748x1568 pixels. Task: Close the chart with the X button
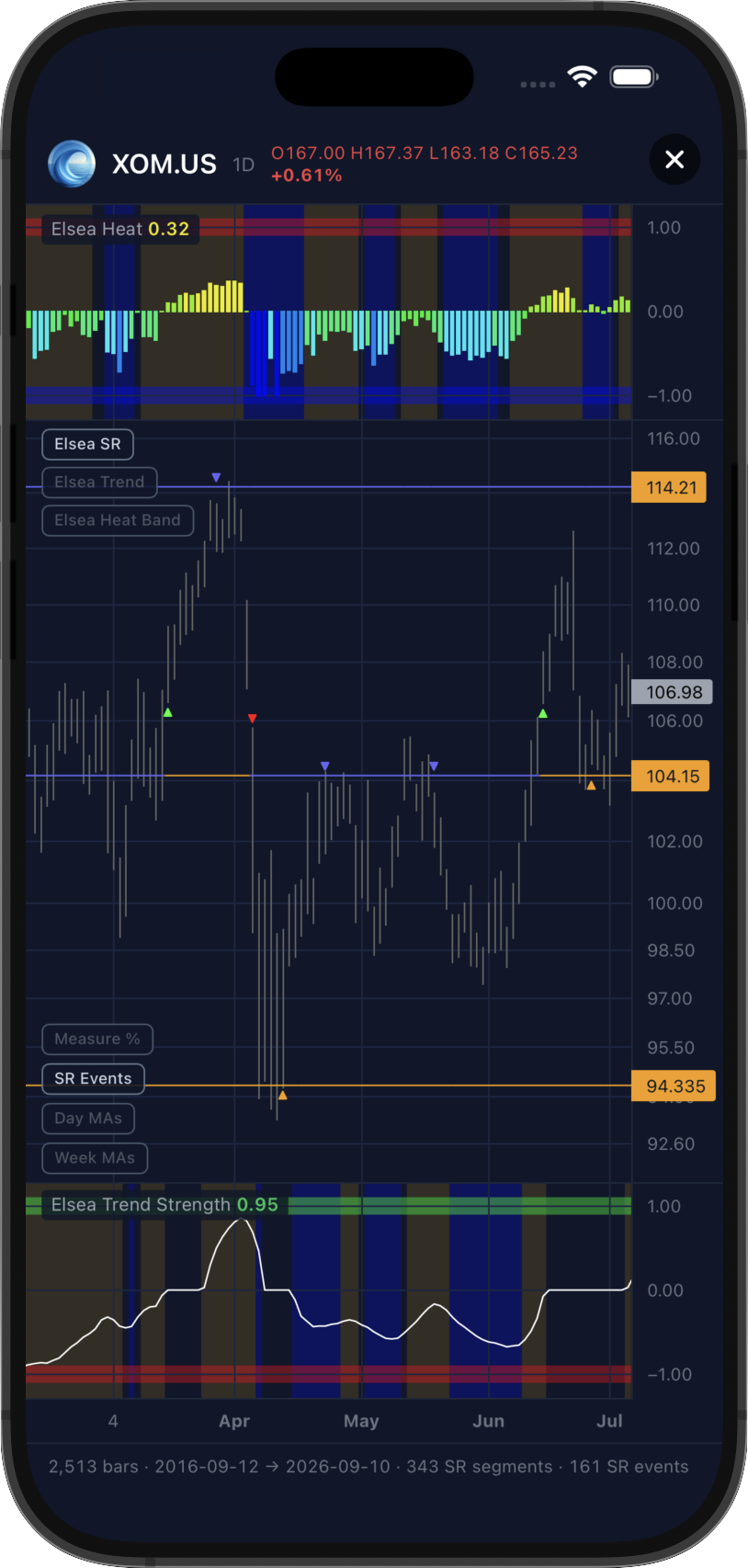[674, 160]
